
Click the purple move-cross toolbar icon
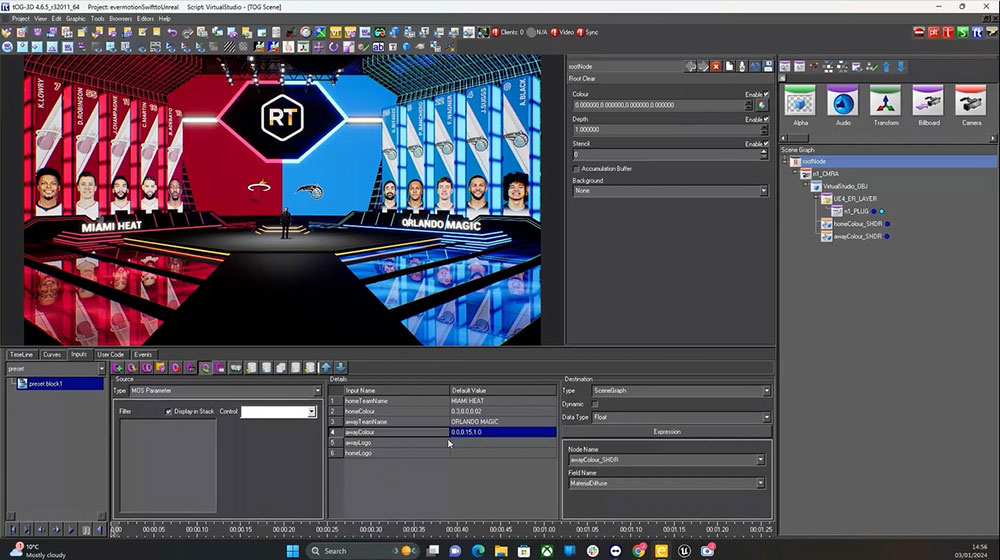(319, 47)
